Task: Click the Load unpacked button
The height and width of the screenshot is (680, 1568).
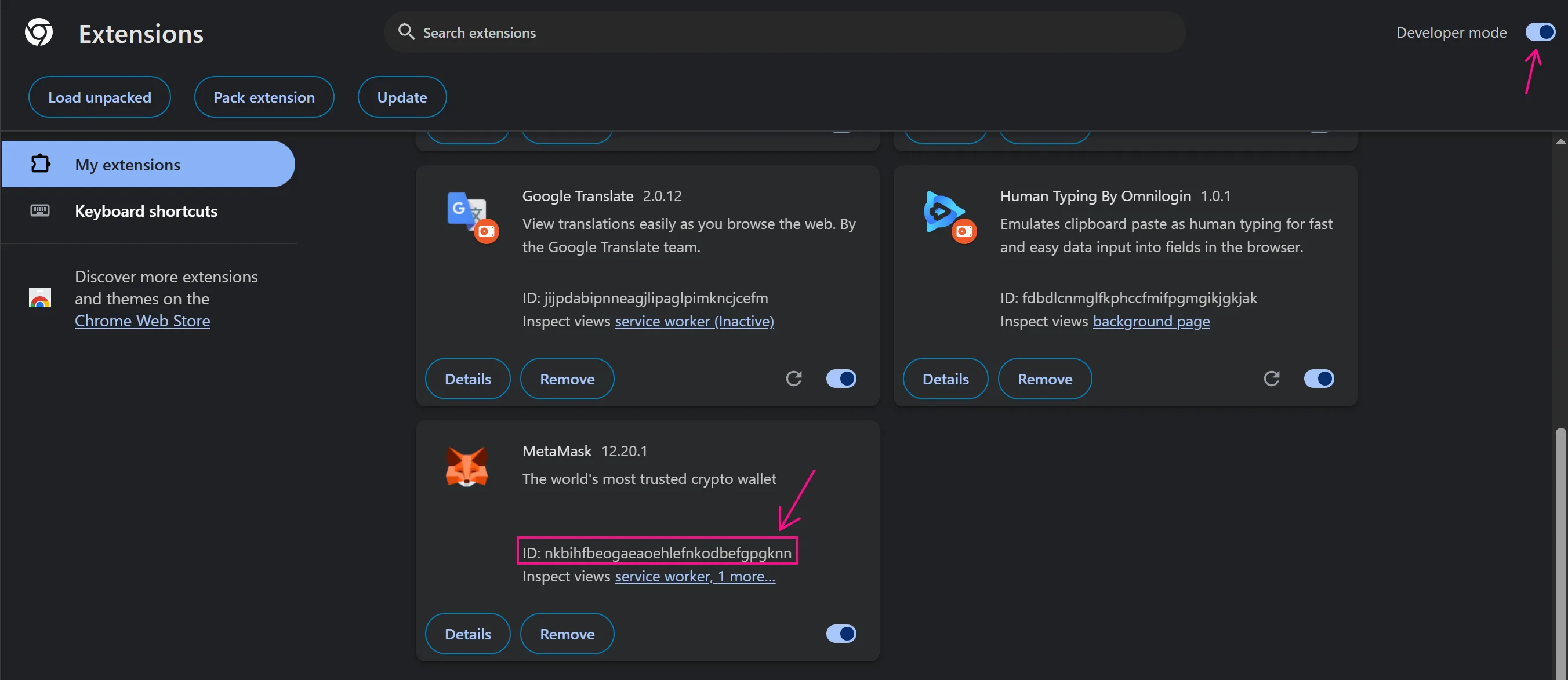Action: click(x=99, y=96)
